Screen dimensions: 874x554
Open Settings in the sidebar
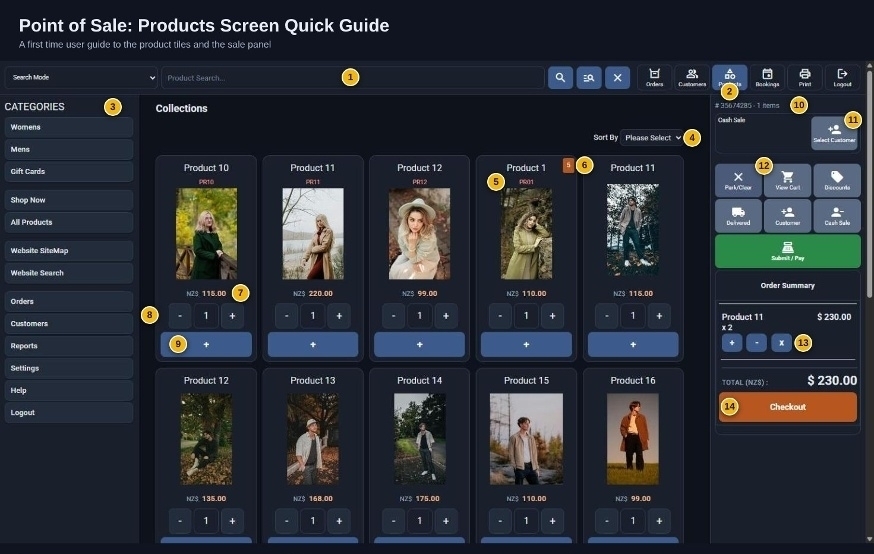[x=69, y=368]
